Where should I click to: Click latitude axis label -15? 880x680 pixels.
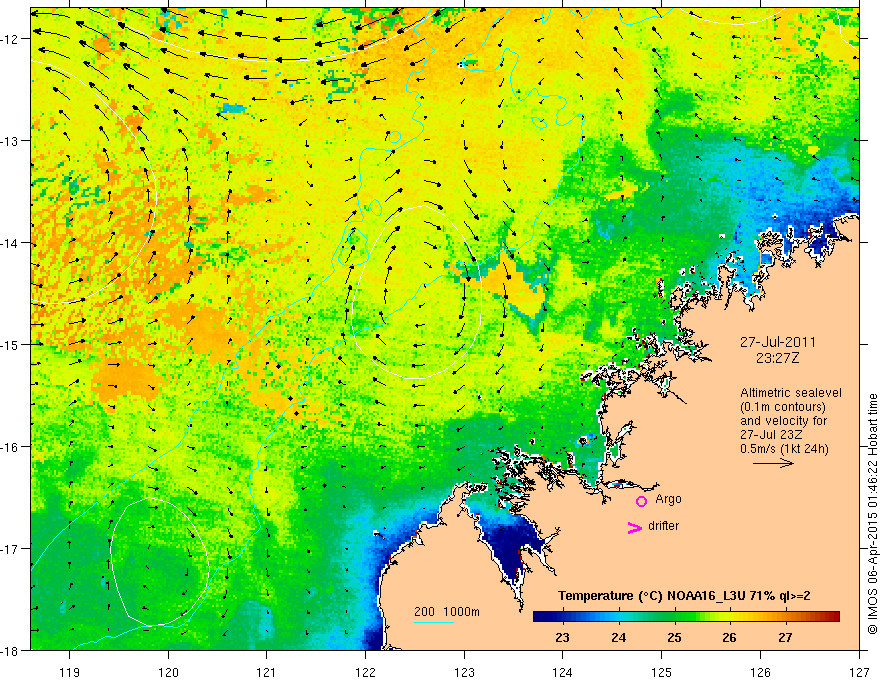pyautogui.click(x=10, y=344)
